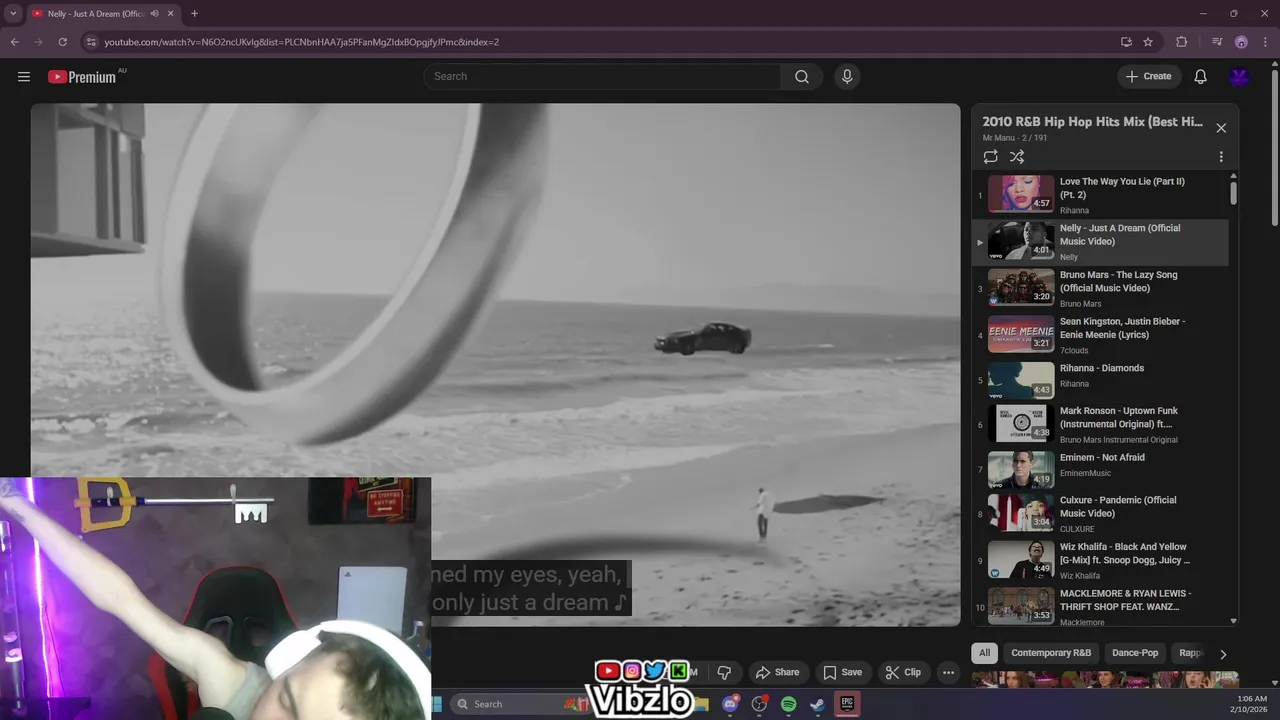Select the All filter chip
The image size is (1280, 720).
coord(984,653)
